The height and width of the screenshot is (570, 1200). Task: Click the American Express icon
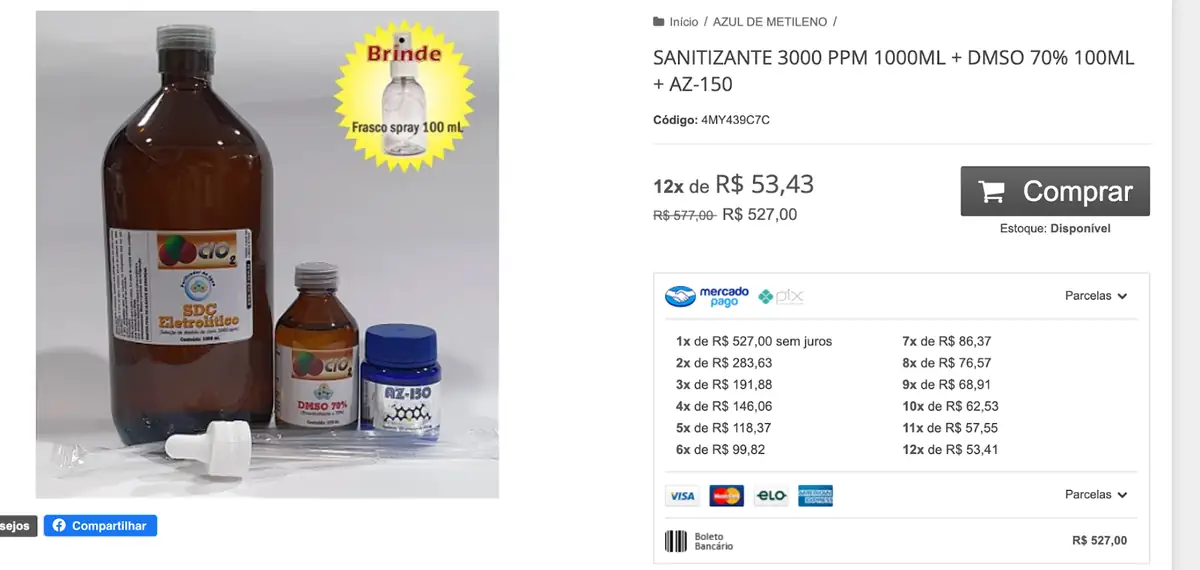tap(815, 496)
